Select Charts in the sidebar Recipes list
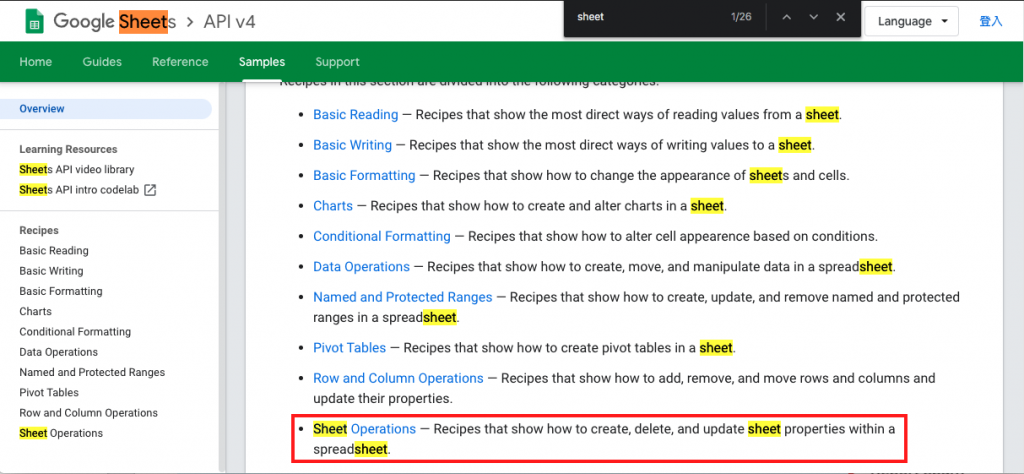Image resolution: width=1024 pixels, height=474 pixels. point(35,311)
